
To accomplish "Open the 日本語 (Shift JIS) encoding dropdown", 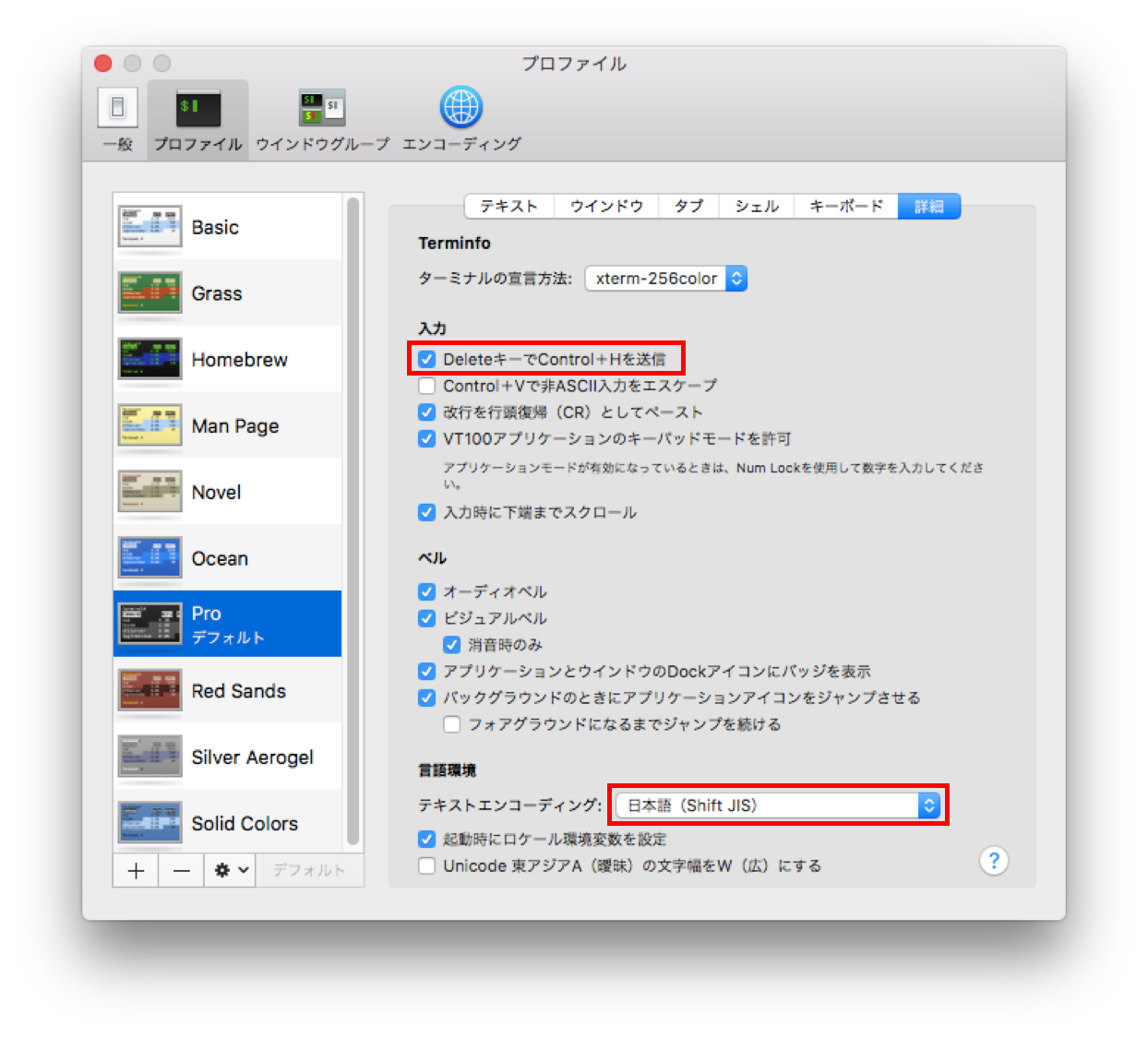I will [778, 805].
